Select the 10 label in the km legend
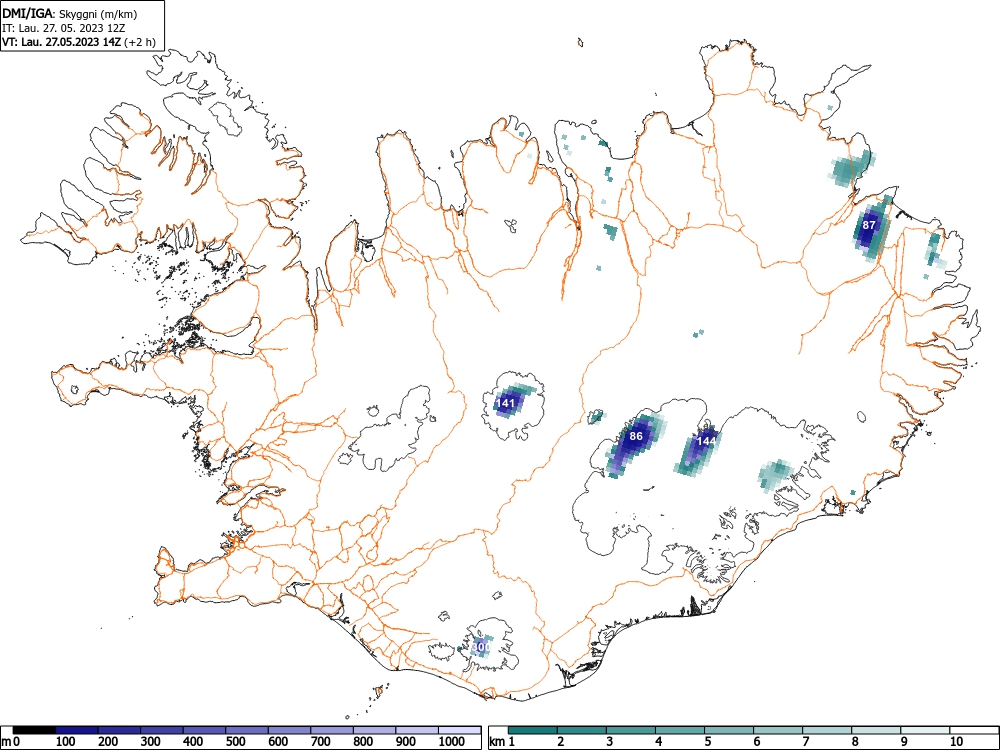1000x750 pixels. [x=955, y=742]
